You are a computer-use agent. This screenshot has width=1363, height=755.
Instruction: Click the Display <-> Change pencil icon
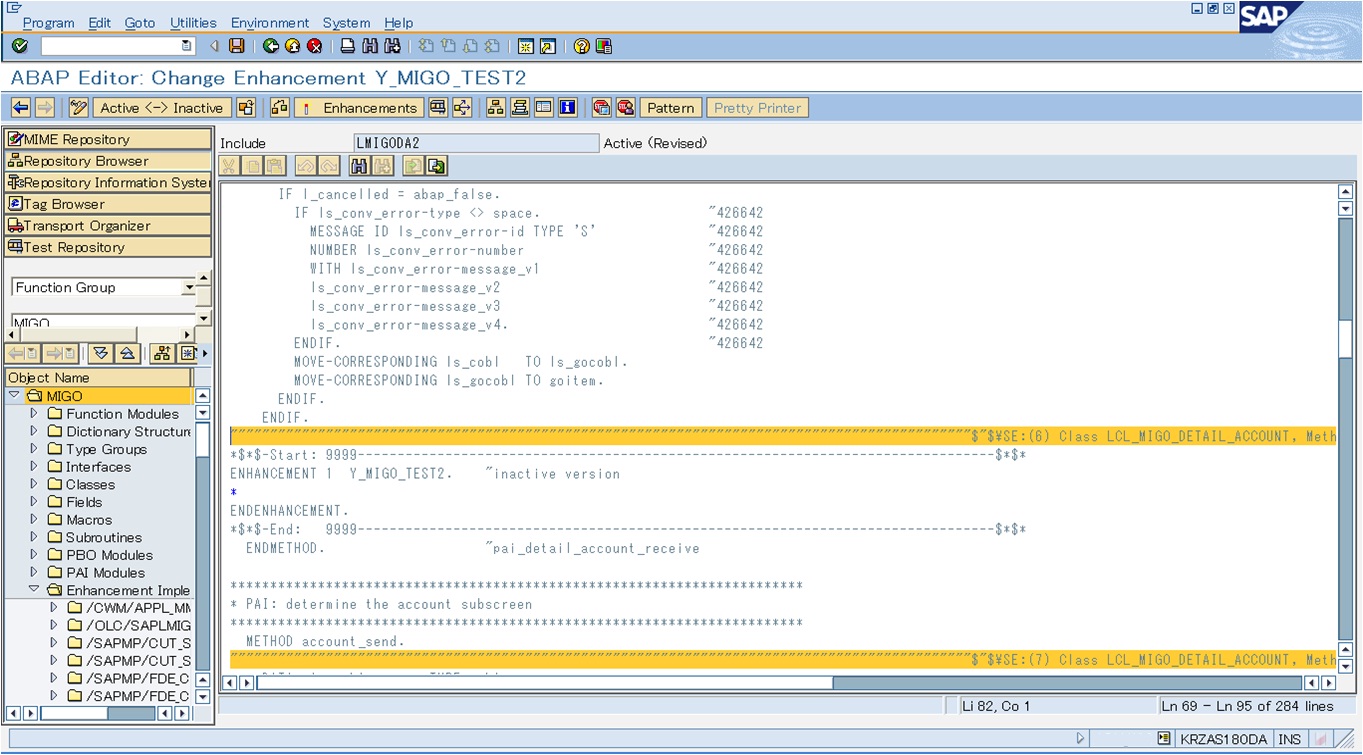(x=77, y=107)
